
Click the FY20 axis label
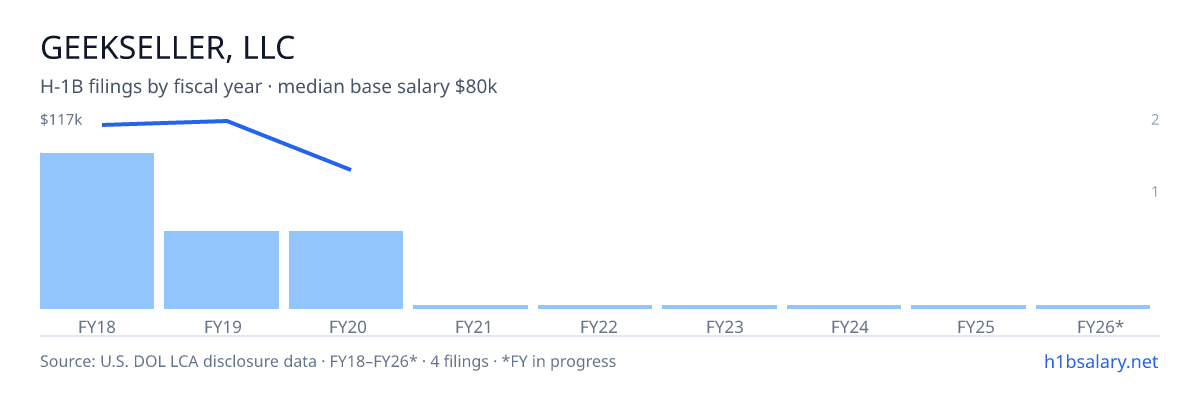point(346,327)
